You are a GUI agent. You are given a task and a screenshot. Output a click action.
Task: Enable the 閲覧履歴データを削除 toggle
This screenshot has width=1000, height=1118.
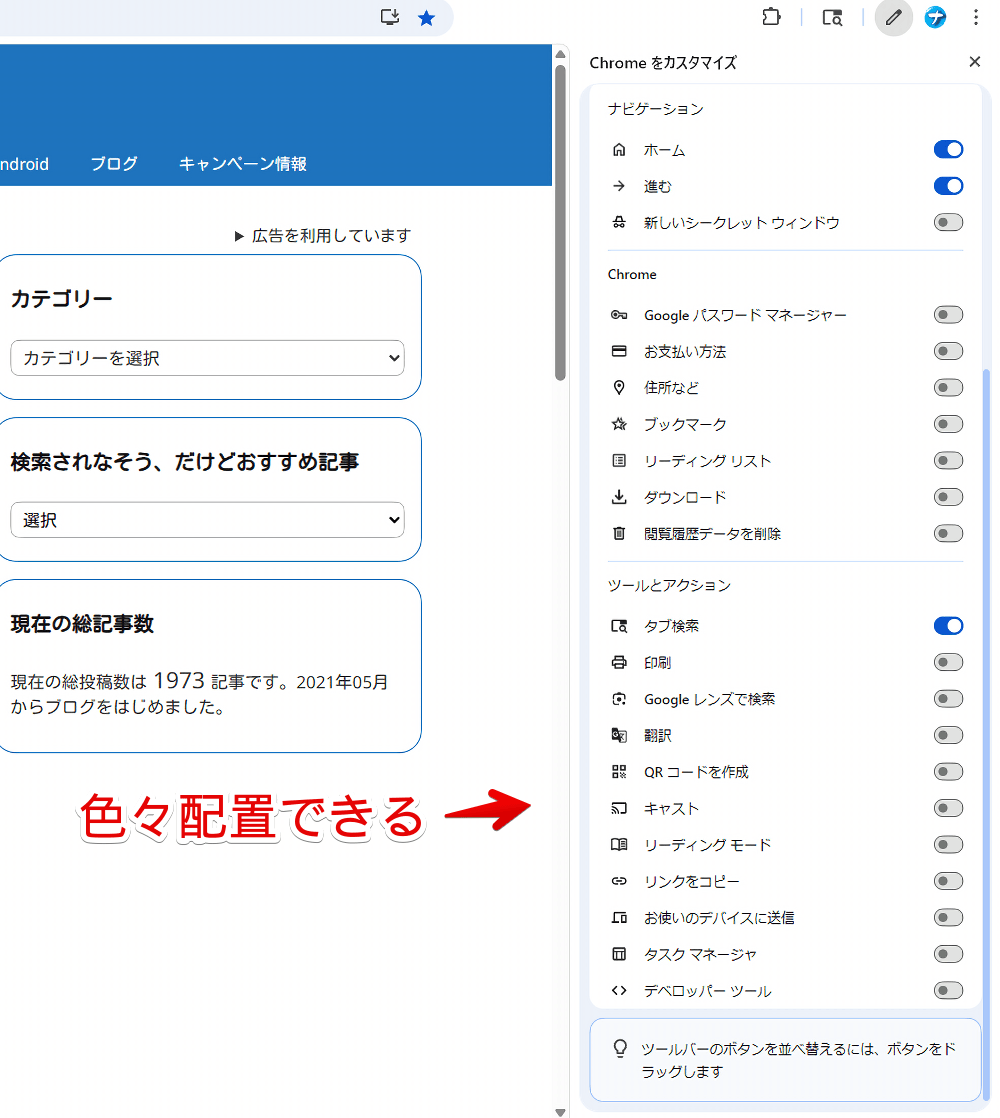click(x=948, y=533)
